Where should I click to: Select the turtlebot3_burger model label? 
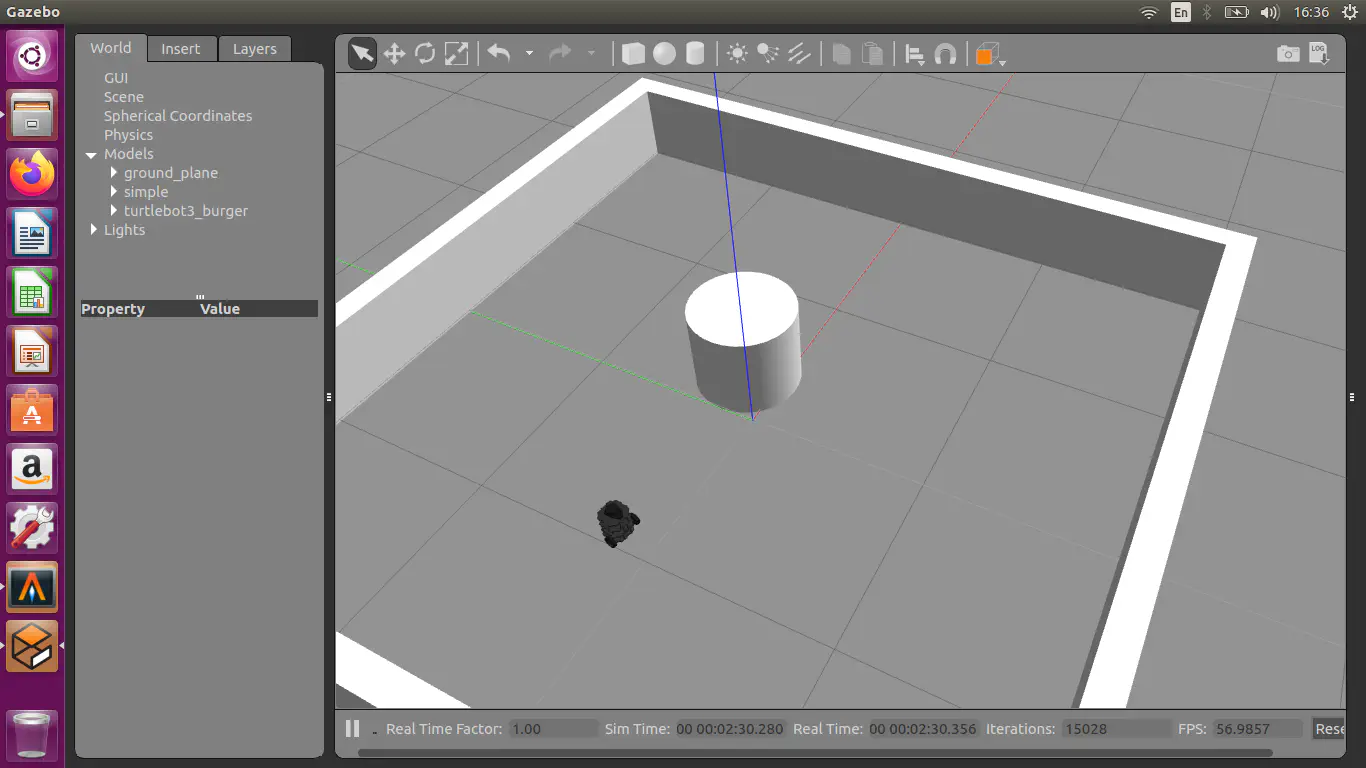[186, 211]
